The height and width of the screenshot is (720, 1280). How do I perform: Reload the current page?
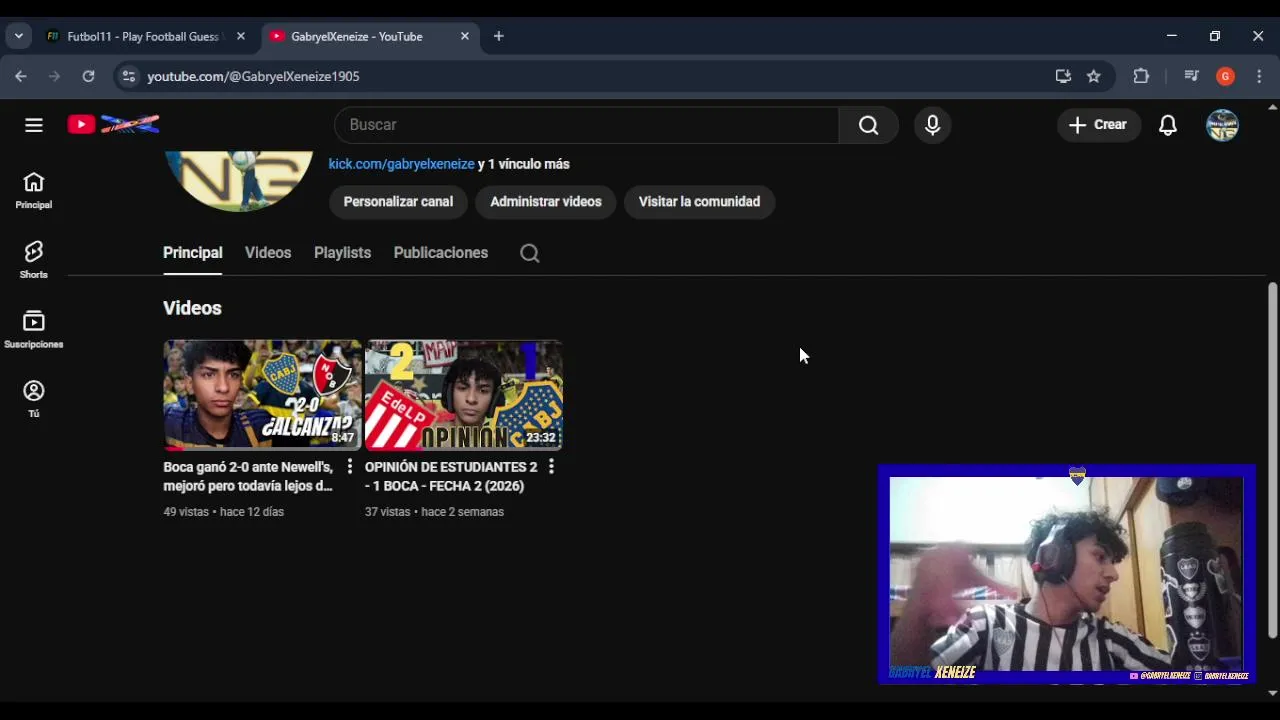[x=88, y=76]
